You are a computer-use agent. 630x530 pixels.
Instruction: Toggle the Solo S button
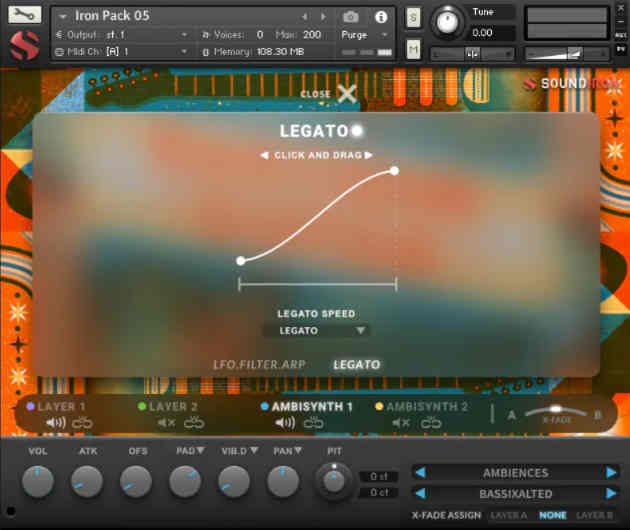pyautogui.click(x=413, y=17)
